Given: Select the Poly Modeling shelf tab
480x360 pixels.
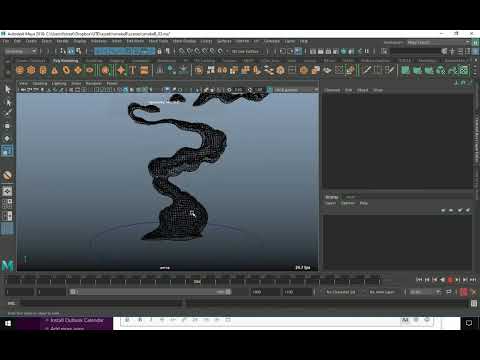Looking at the screenshot, I should pos(65,61).
